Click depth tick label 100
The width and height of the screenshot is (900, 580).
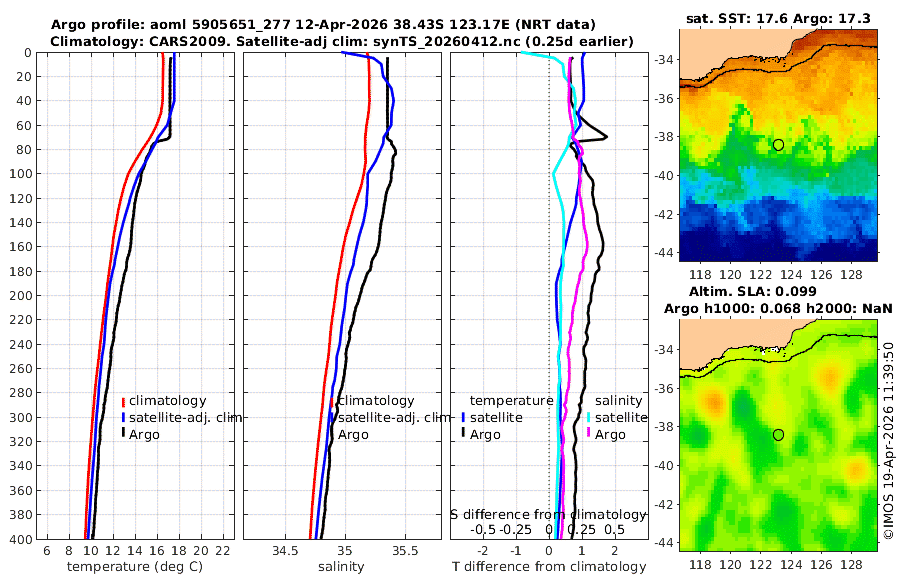coord(21,173)
